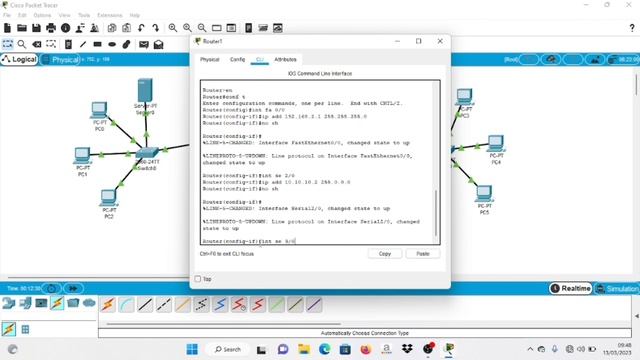Open a file via folder icon
640x360 pixels.
tap(22, 28)
